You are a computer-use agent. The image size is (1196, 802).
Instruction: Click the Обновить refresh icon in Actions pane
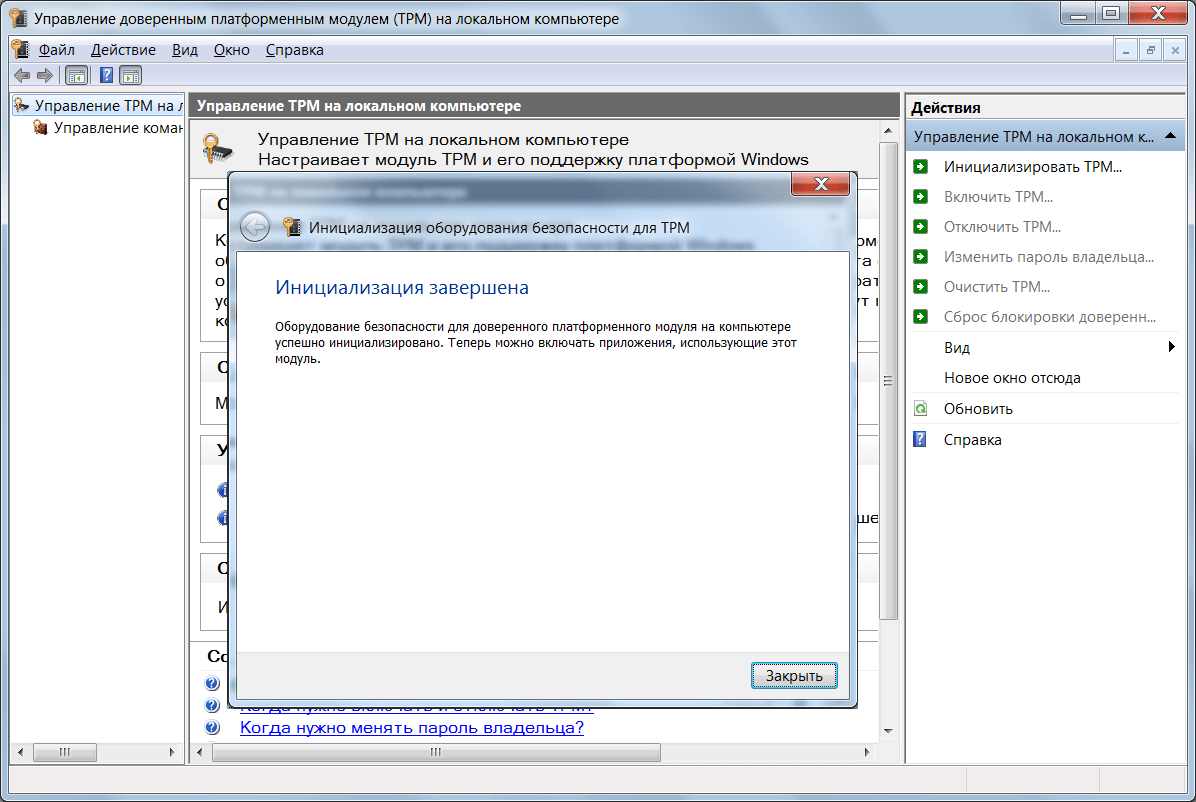tap(921, 409)
